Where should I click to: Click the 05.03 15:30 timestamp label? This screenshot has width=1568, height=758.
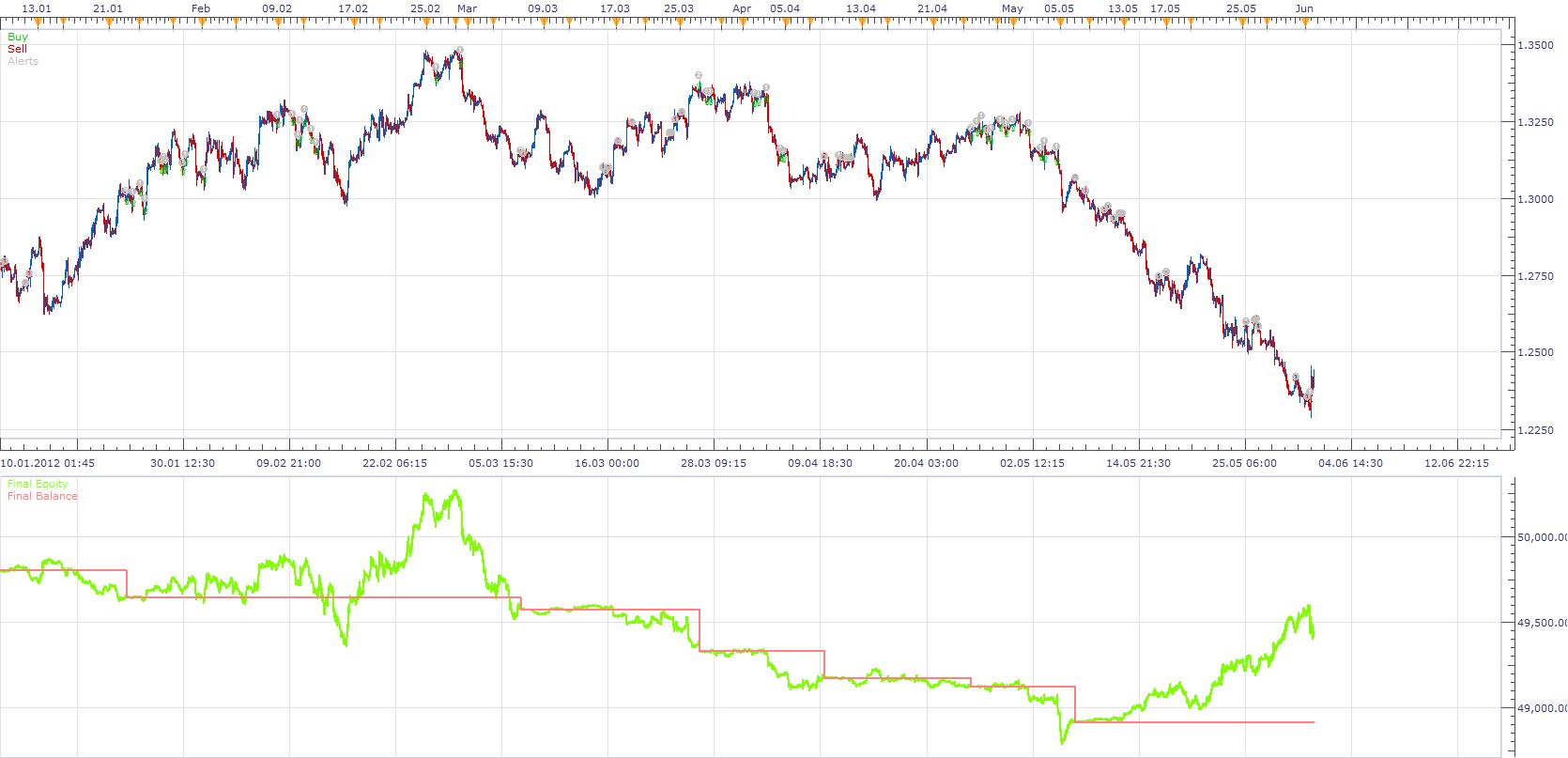click(500, 463)
